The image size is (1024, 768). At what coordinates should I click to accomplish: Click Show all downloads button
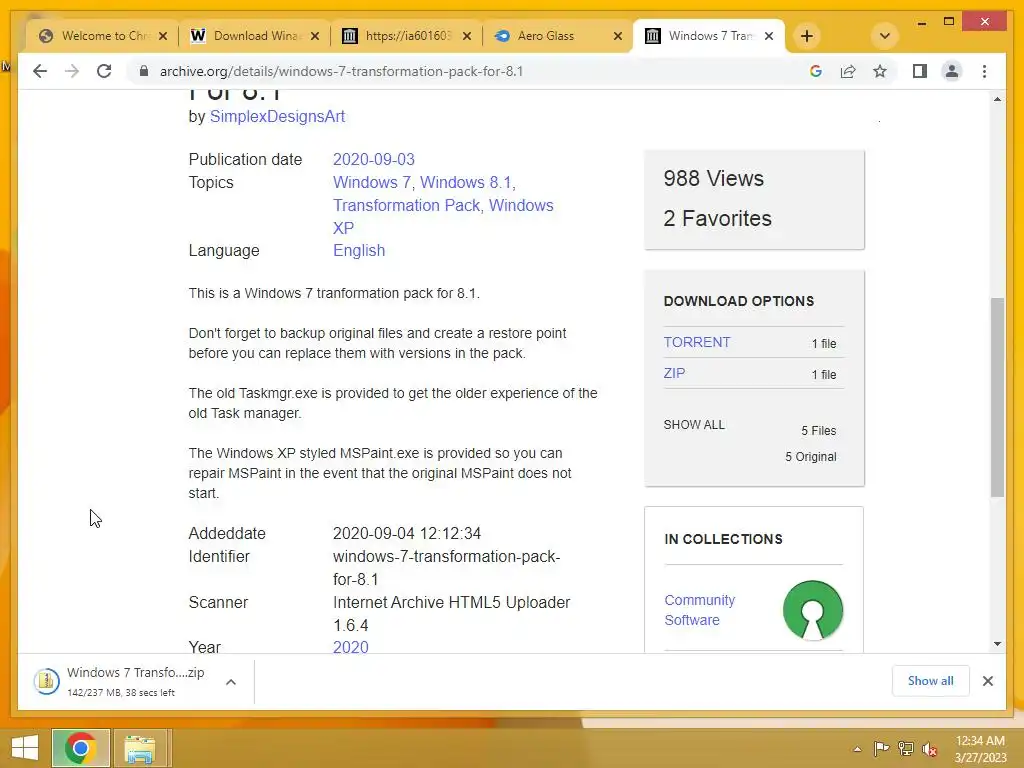[x=931, y=680]
